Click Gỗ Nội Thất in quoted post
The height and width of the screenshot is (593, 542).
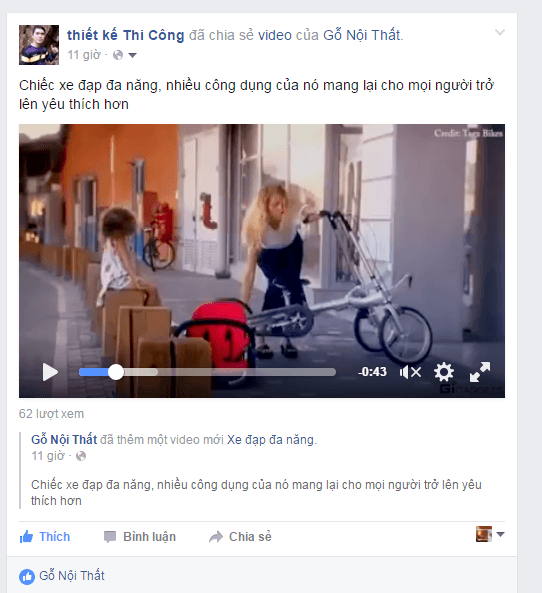64,440
